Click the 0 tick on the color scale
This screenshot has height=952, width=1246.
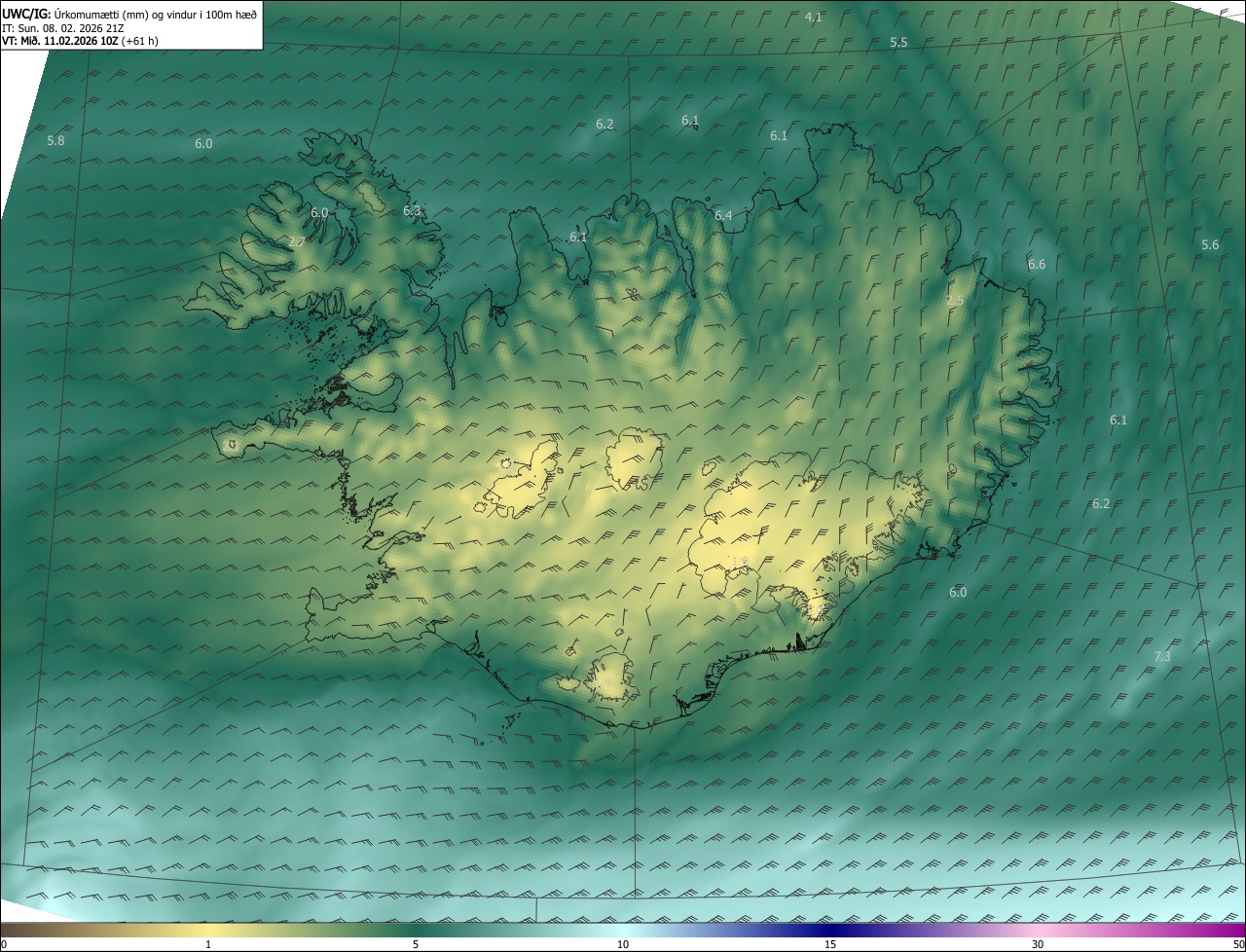click(x=4, y=944)
